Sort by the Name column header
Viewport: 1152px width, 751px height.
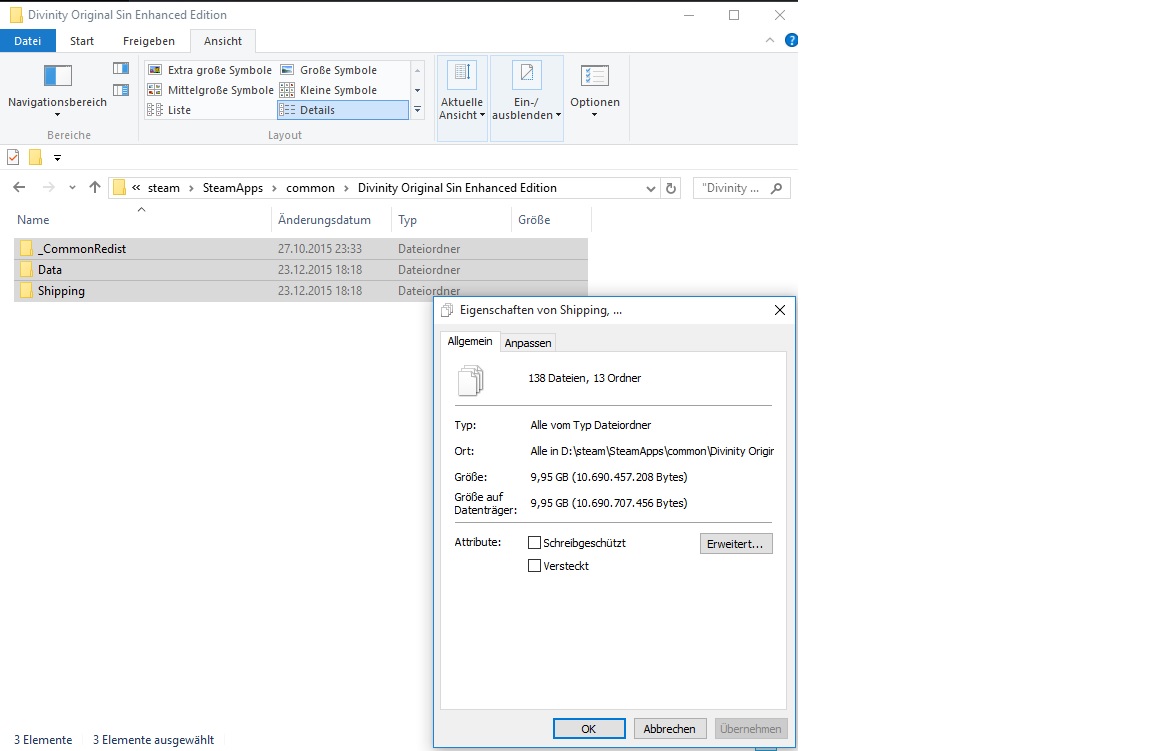click(142, 220)
